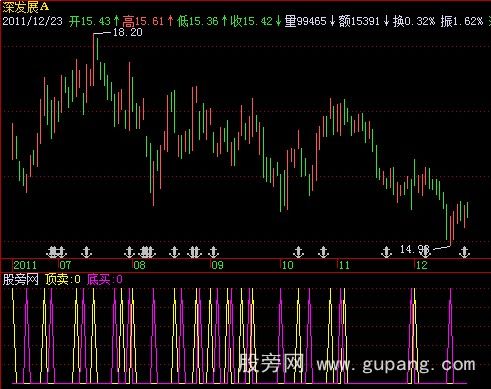Image resolution: width=491 pixels, height=389 pixels.
Task: Click the anchor marker just right of 10 label
Action: (x=298, y=252)
